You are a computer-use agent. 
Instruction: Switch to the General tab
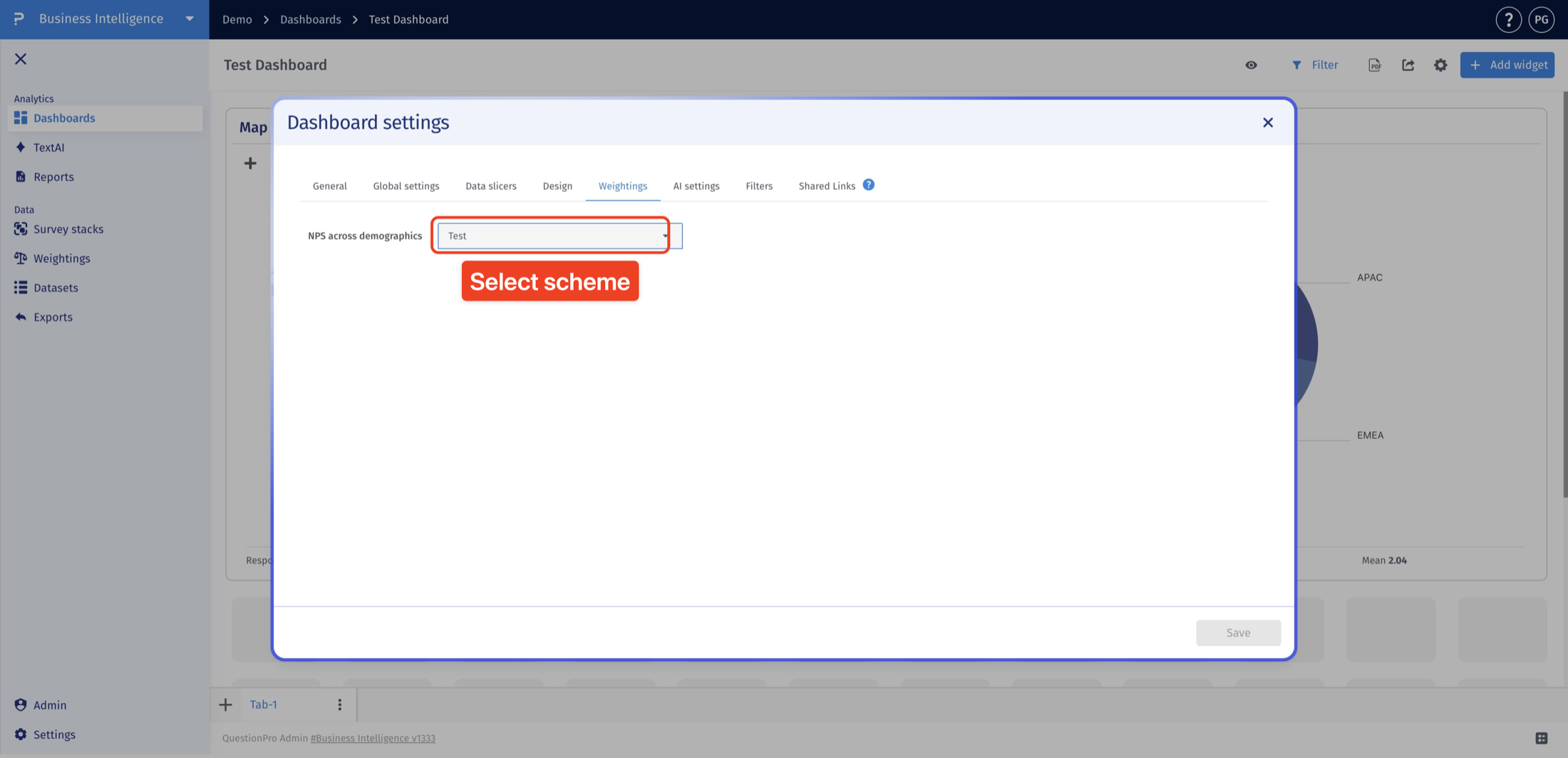click(x=329, y=186)
